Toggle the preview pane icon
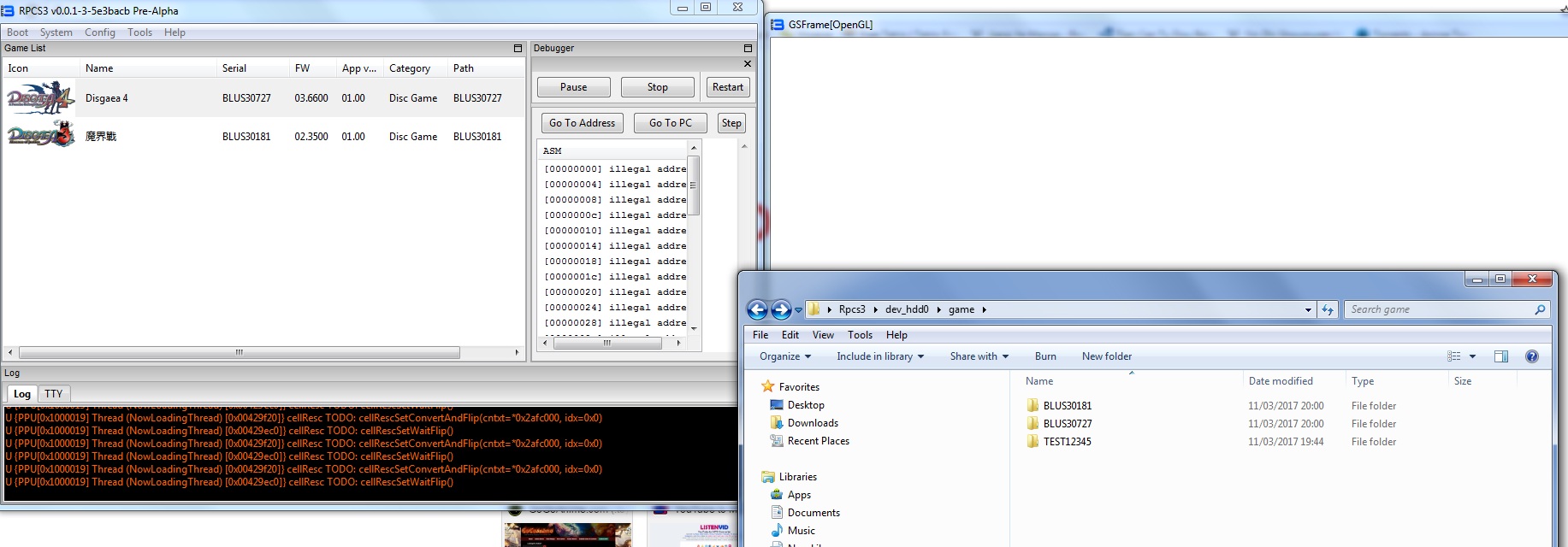This screenshot has width=1568, height=547. click(1501, 356)
